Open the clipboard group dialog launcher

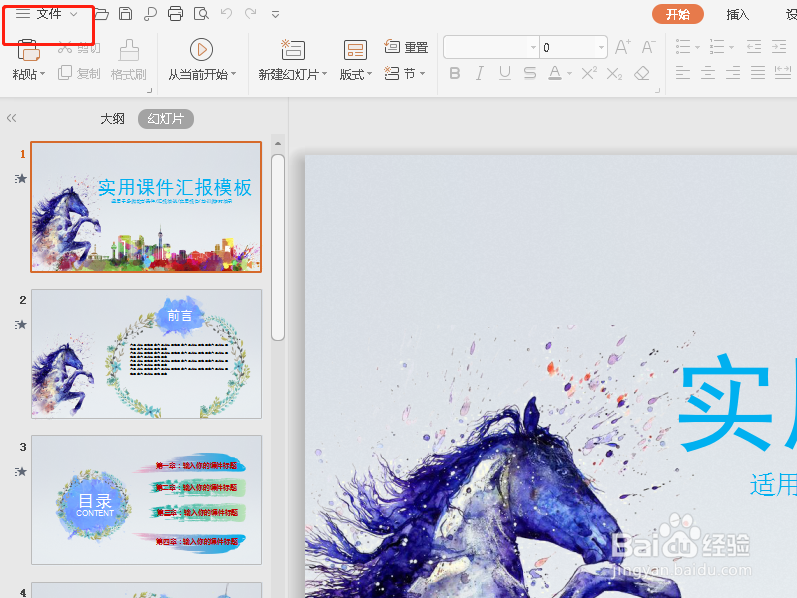point(149,91)
